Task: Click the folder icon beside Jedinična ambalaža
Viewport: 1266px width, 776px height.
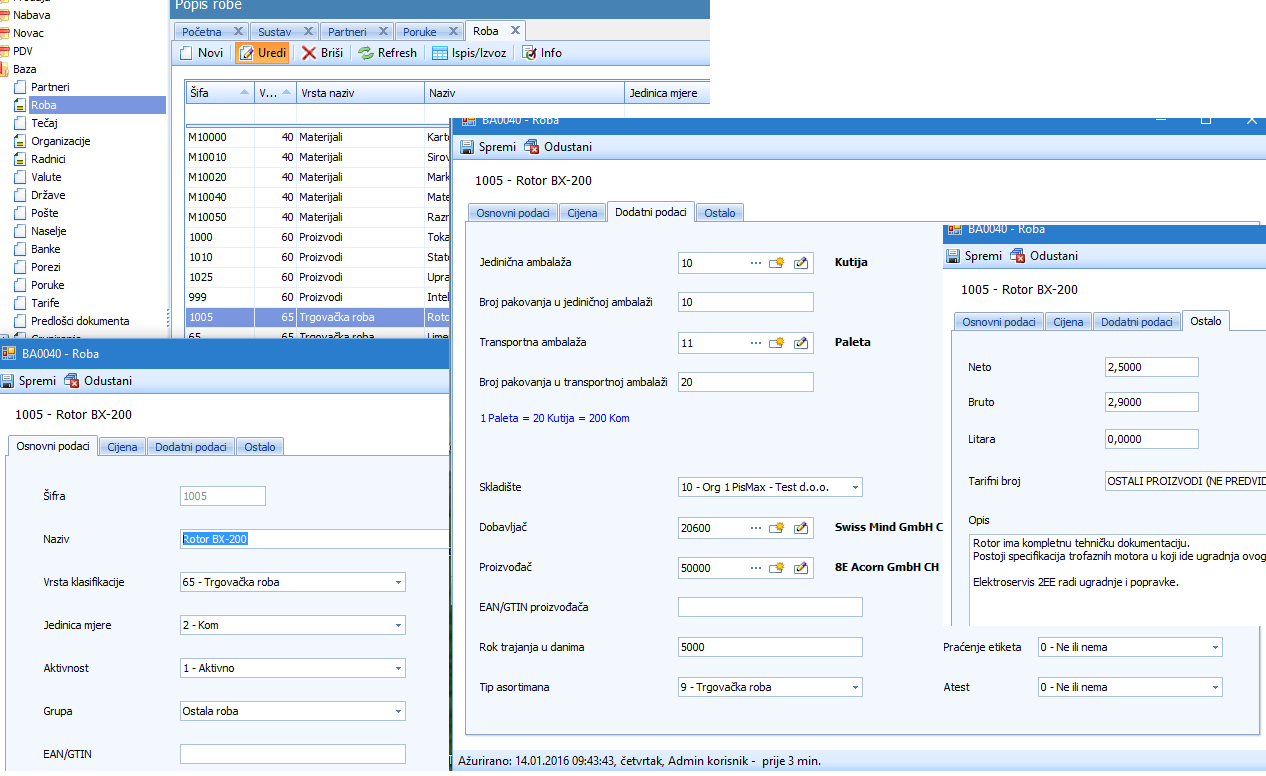Action: (x=777, y=262)
